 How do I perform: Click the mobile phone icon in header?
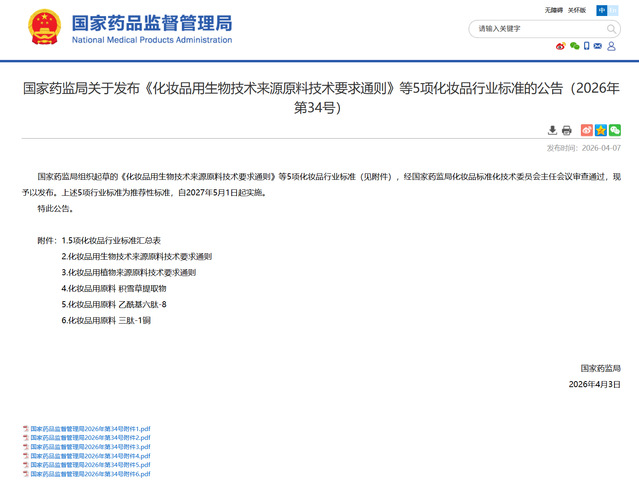coord(587,46)
